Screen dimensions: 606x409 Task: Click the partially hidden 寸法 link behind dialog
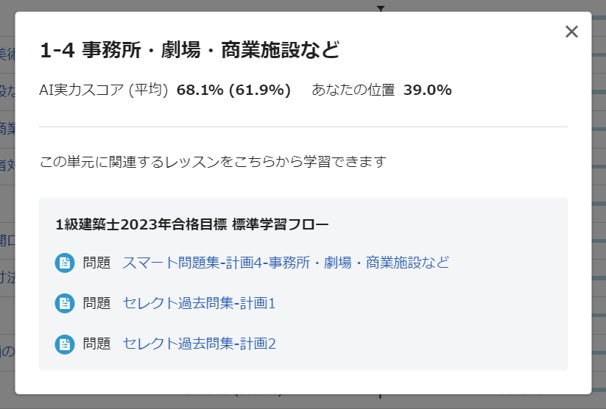point(7,277)
